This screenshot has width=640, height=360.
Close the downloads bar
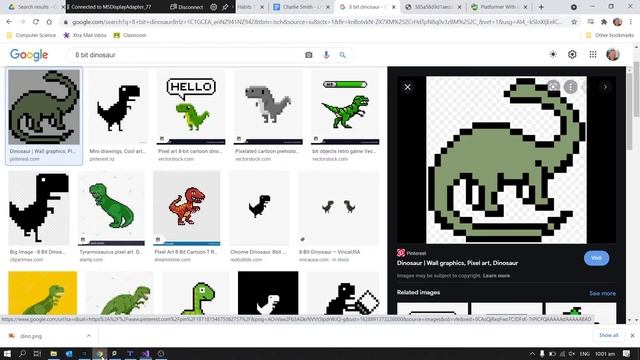pyautogui.click(x=632, y=336)
